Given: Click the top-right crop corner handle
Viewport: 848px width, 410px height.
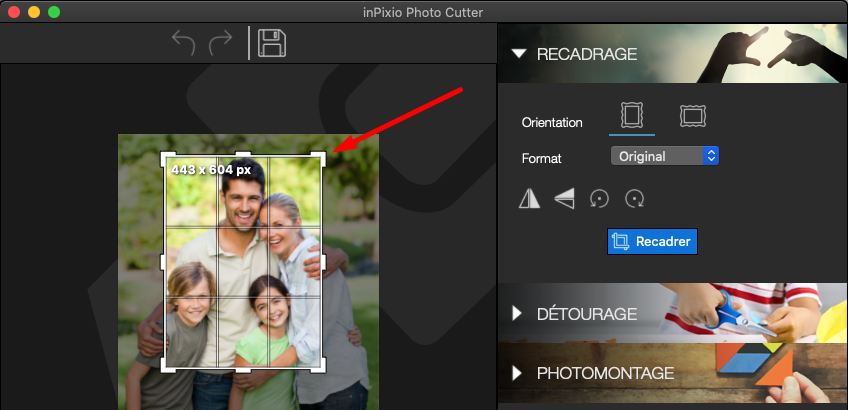Looking at the screenshot, I should click(x=320, y=158).
